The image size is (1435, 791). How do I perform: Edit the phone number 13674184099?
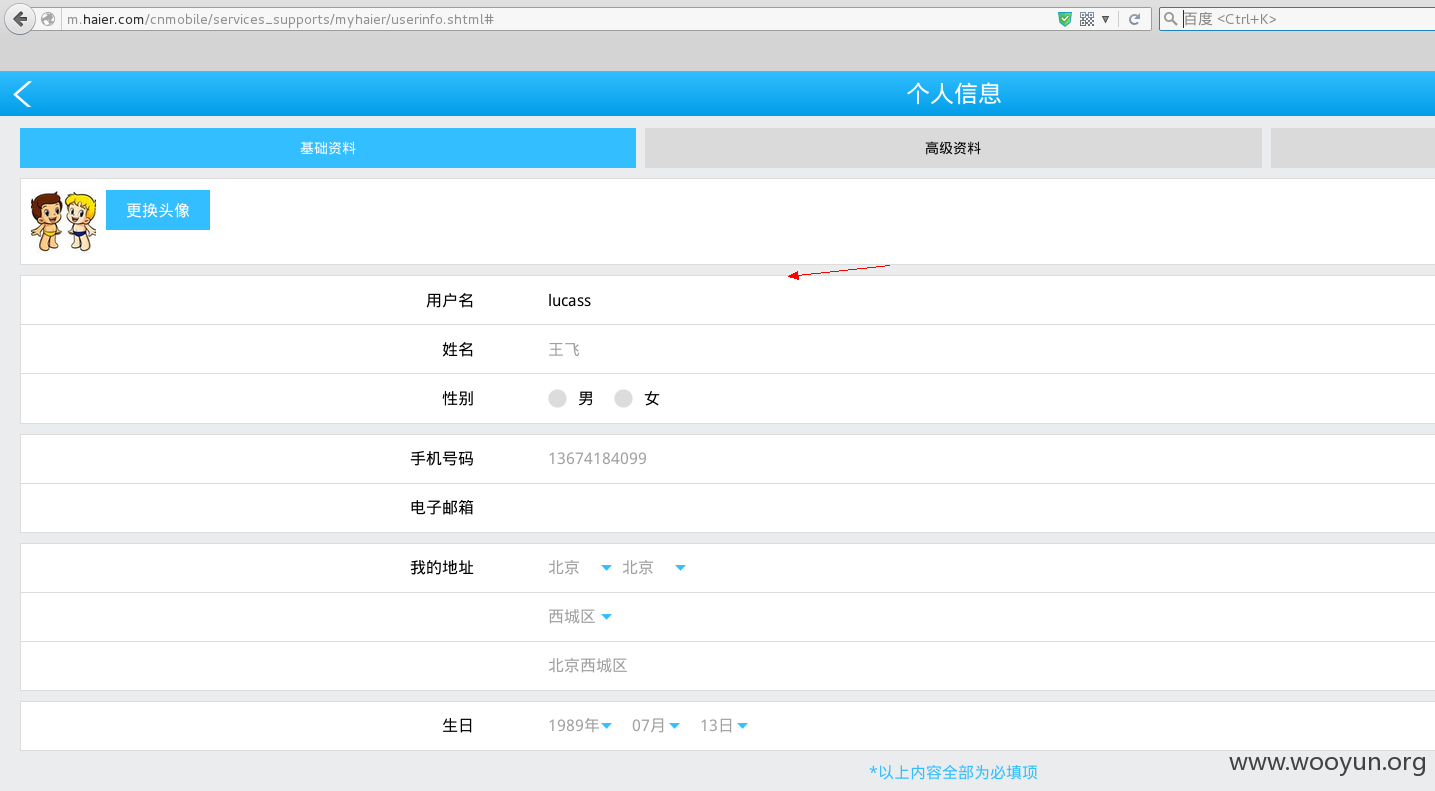point(597,458)
